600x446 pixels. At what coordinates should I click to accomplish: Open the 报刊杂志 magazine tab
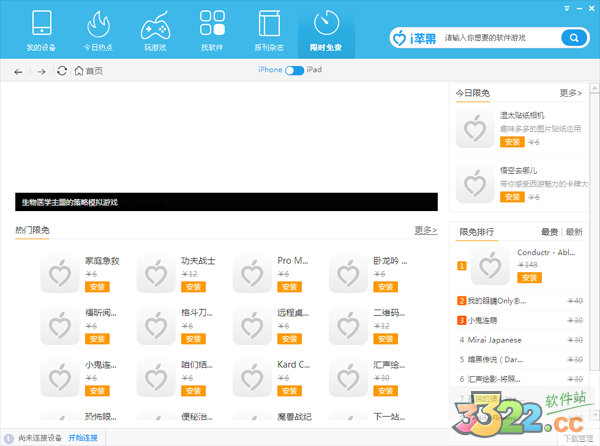click(269, 31)
